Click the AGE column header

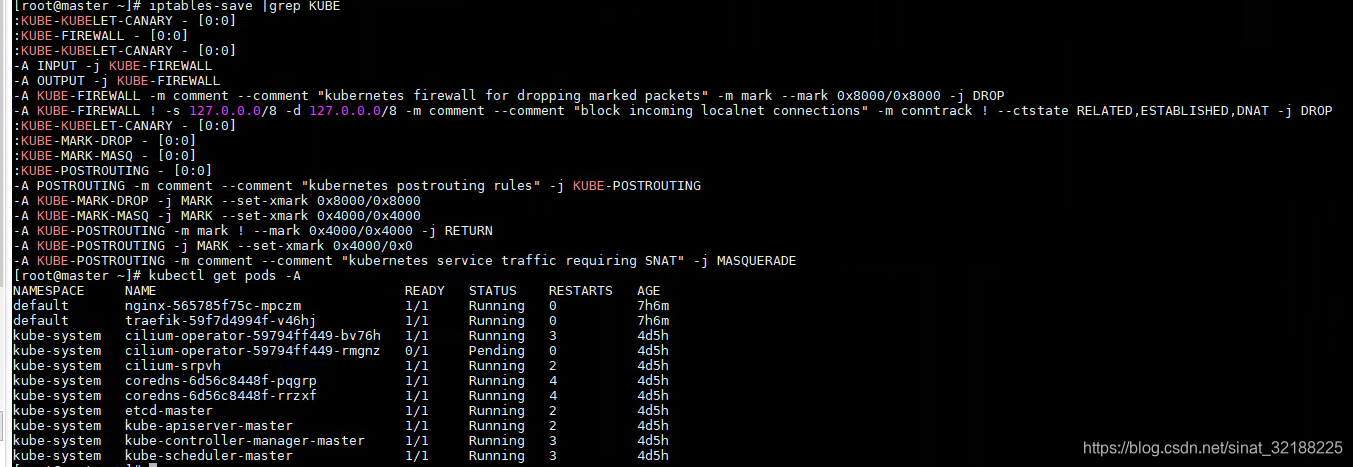pyautogui.click(x=649, y=290)
